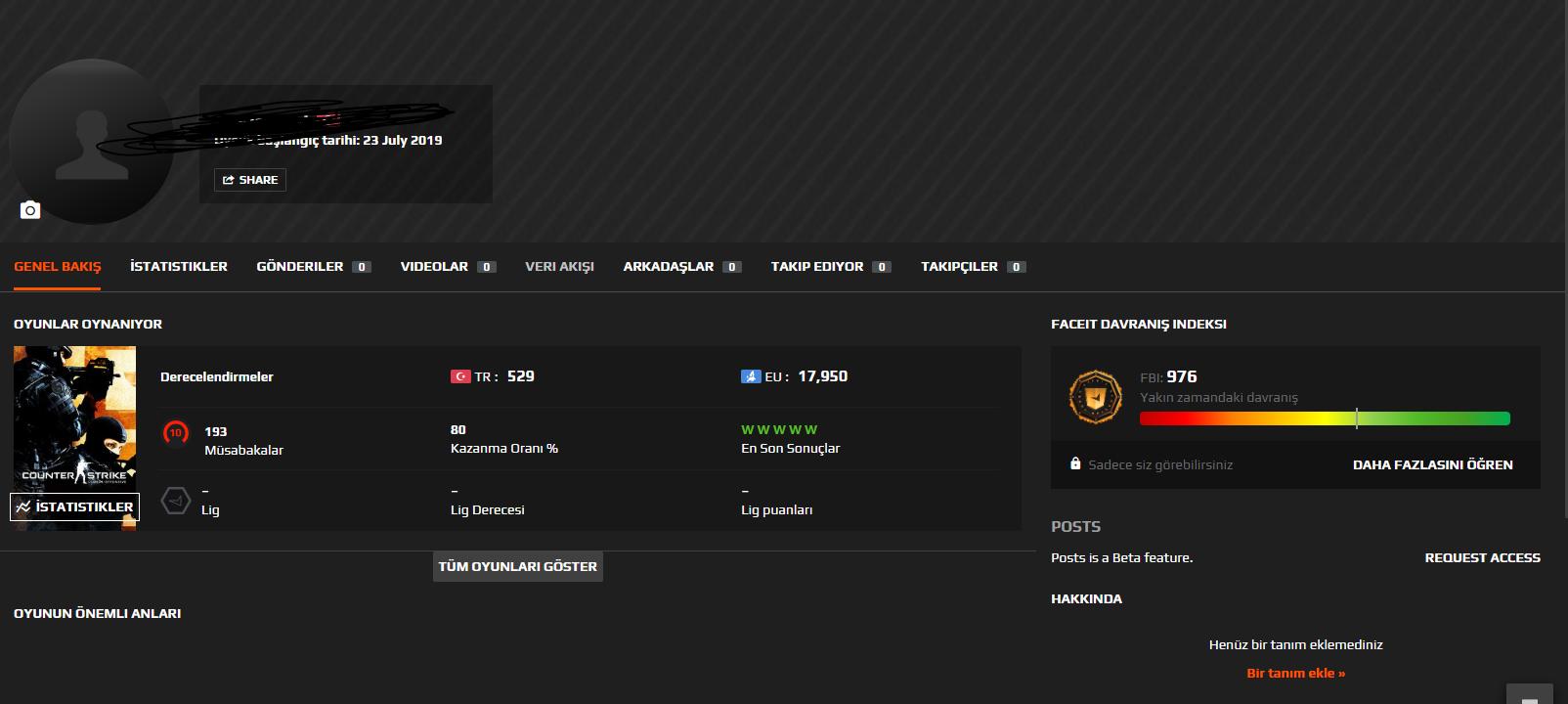Click the default profile avatar picture
This screenshot has width=1568, height=704.
(x=92, y=143)
